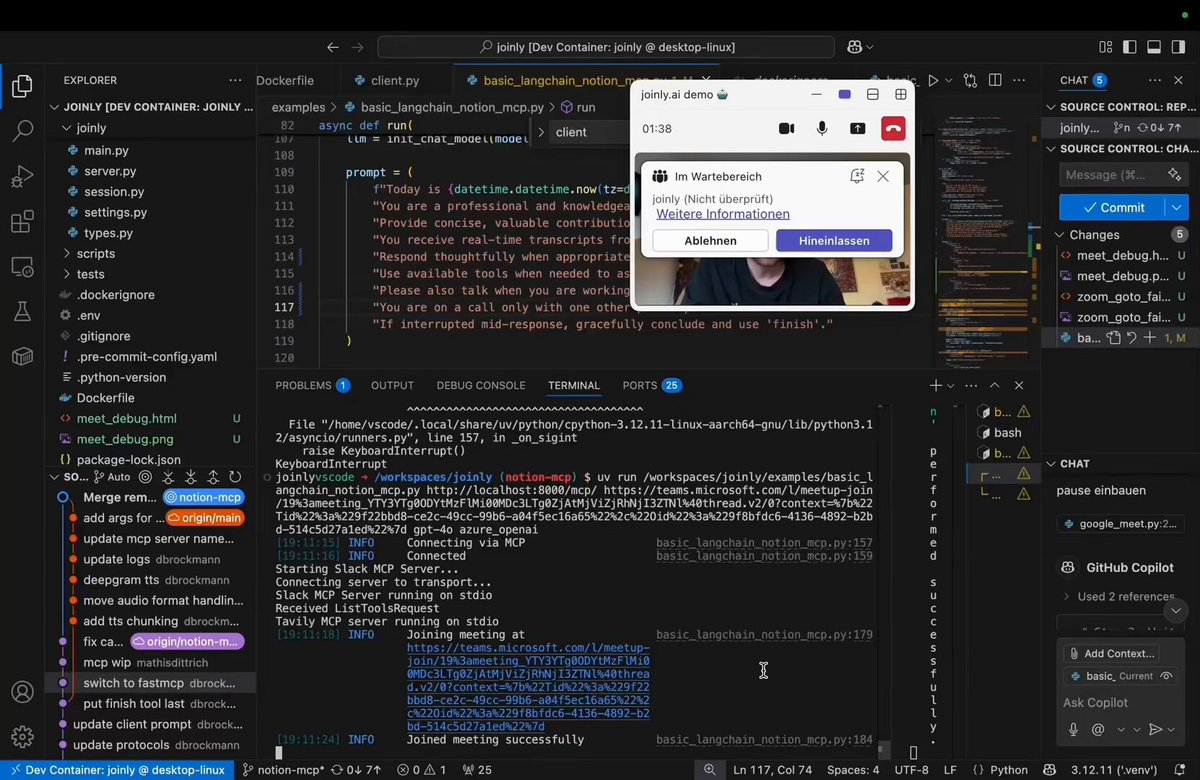Viewport: 1200px width, 780px height.
Task: Share screen in the joinly.ai call window
Action: 857,129
